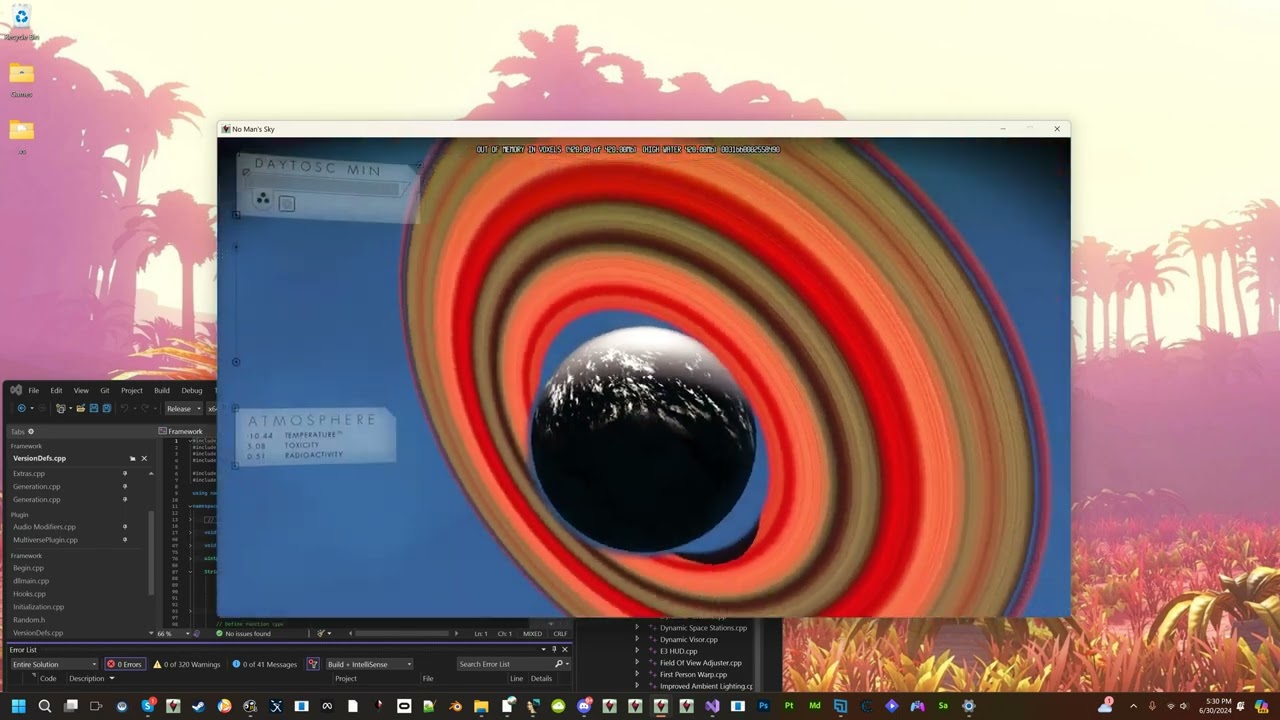This screenshot has height=720, width=1280.
Task: Click the No issues found status indicator
Action: (x=243, y=633)
